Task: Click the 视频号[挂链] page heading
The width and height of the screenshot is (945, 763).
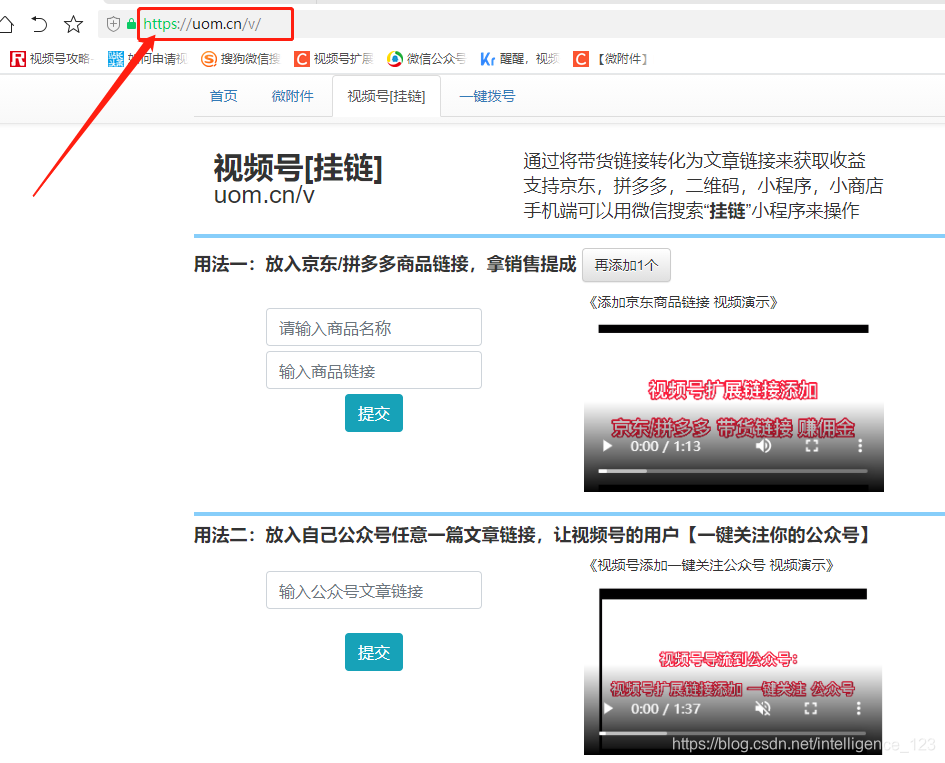Action: (x=298, y=168)
